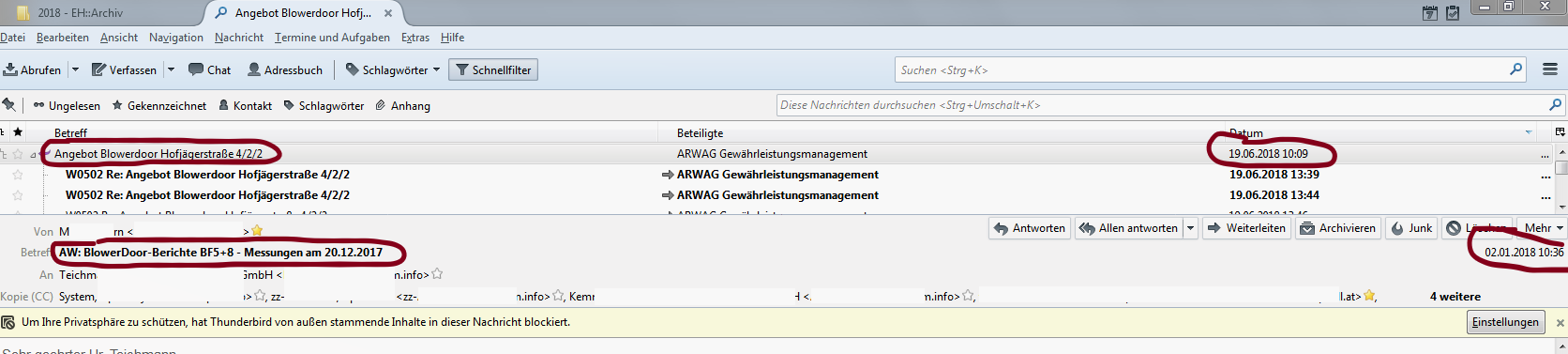
Task: Click the magnifier icon in quick filter search
Action: [x=1555, y=105]
